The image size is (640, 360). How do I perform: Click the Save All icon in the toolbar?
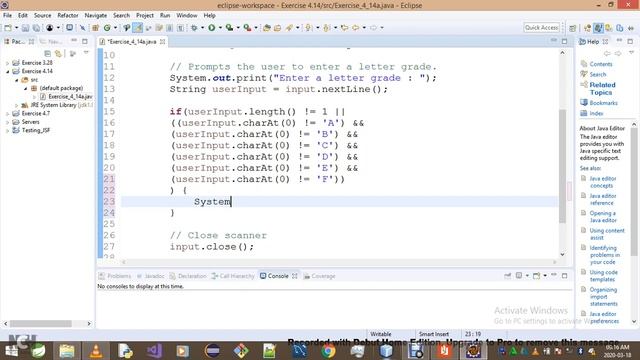click(x=36, y=28)
